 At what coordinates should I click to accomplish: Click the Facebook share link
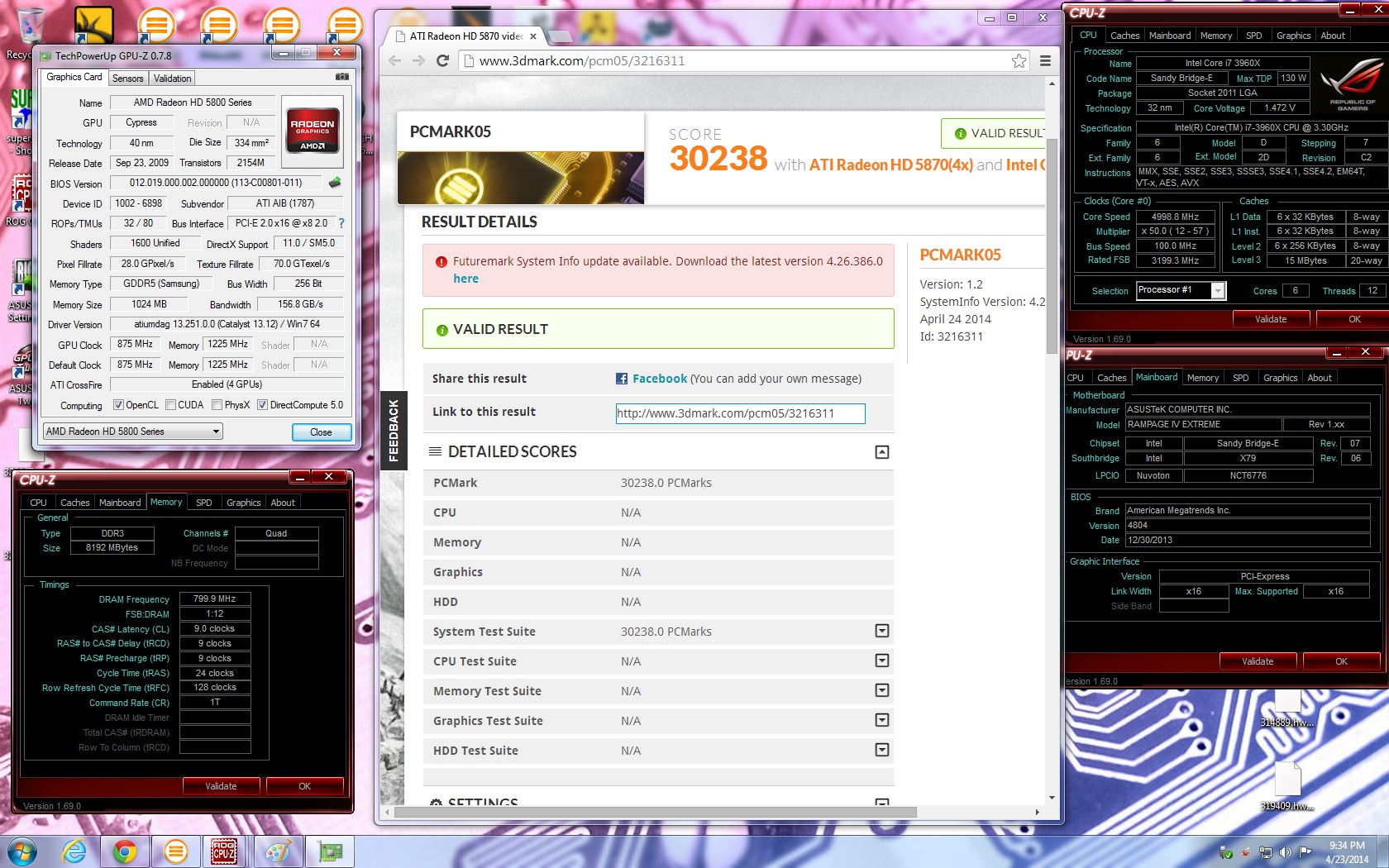pos(660,379)
